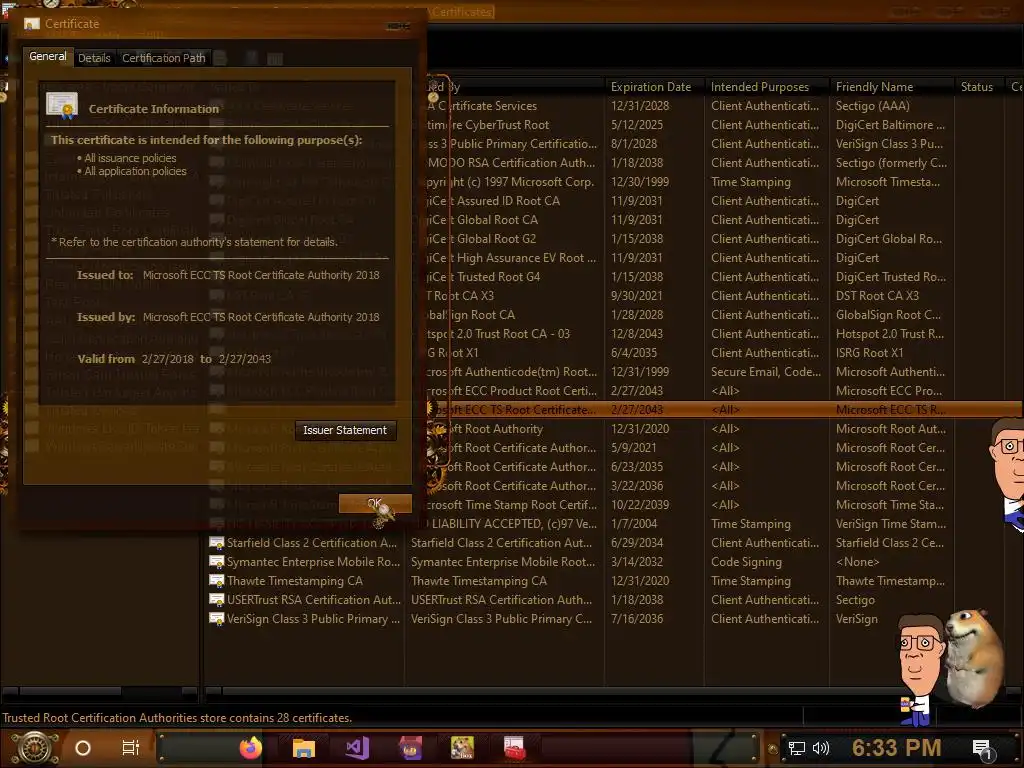Click the expiration date 12/30/1999
Viewport: 1024px width, 768px height.
639,182
